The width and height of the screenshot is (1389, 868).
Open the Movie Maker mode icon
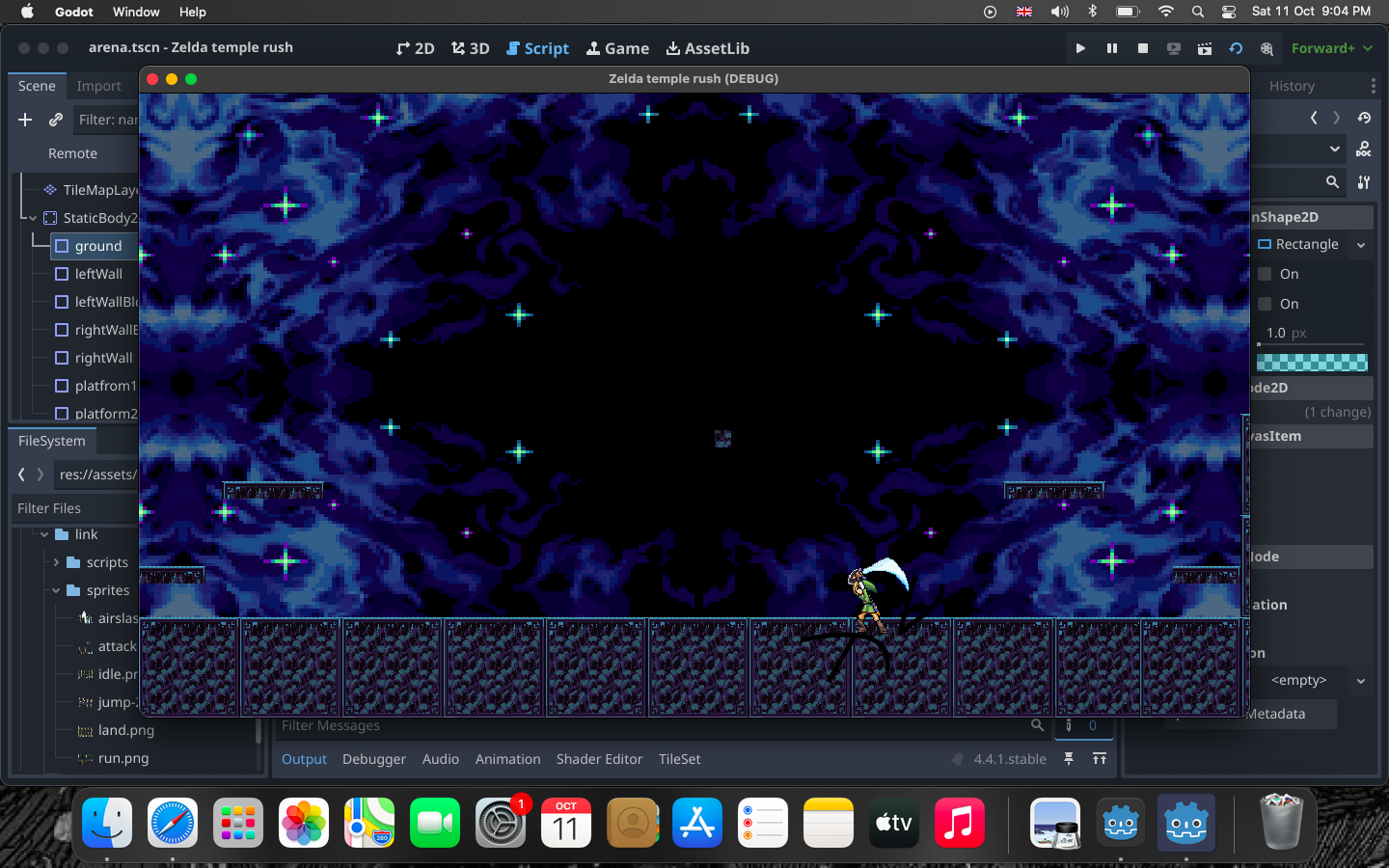tap(1266, 48)
